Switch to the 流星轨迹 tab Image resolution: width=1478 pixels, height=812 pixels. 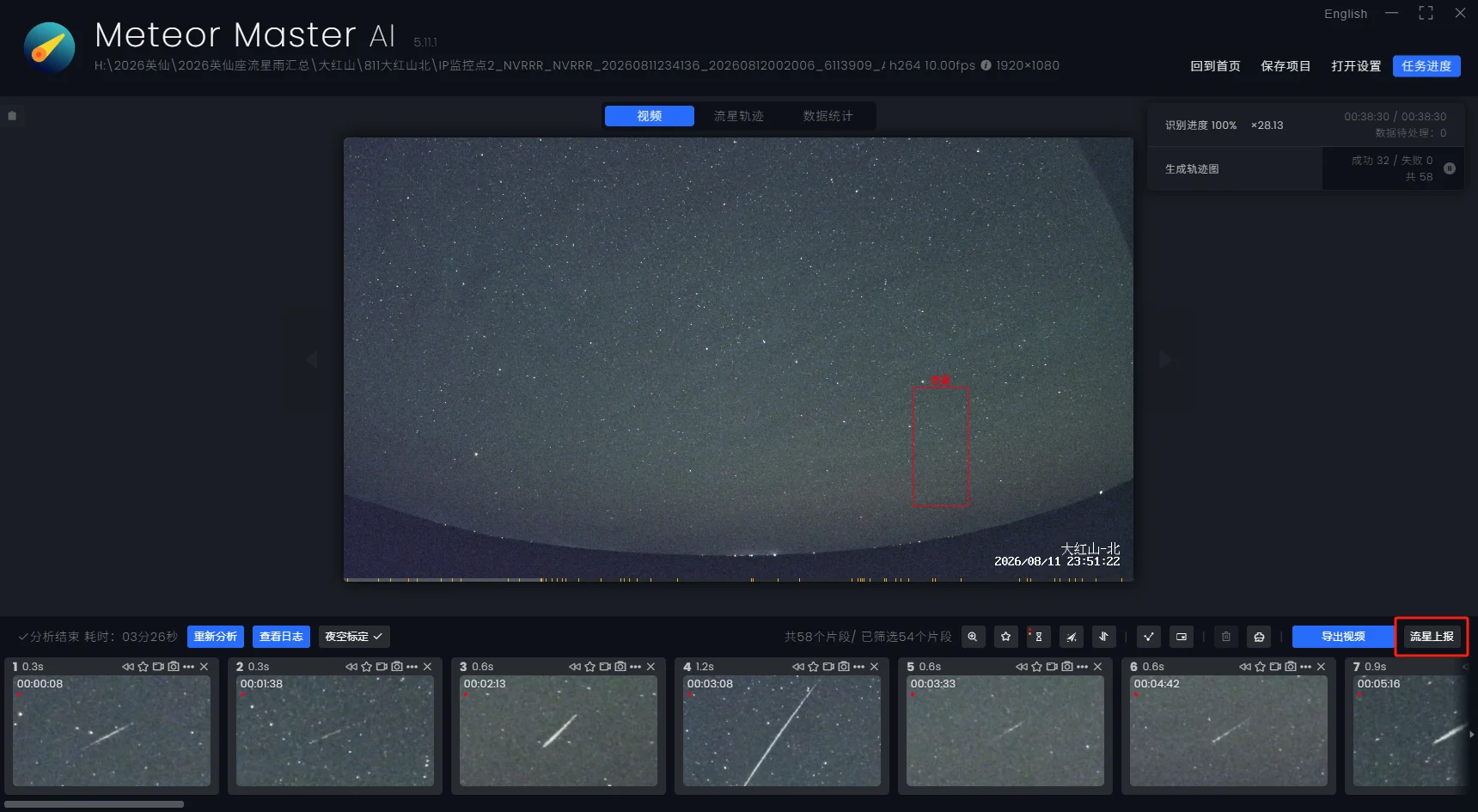[x=739, y=116]
